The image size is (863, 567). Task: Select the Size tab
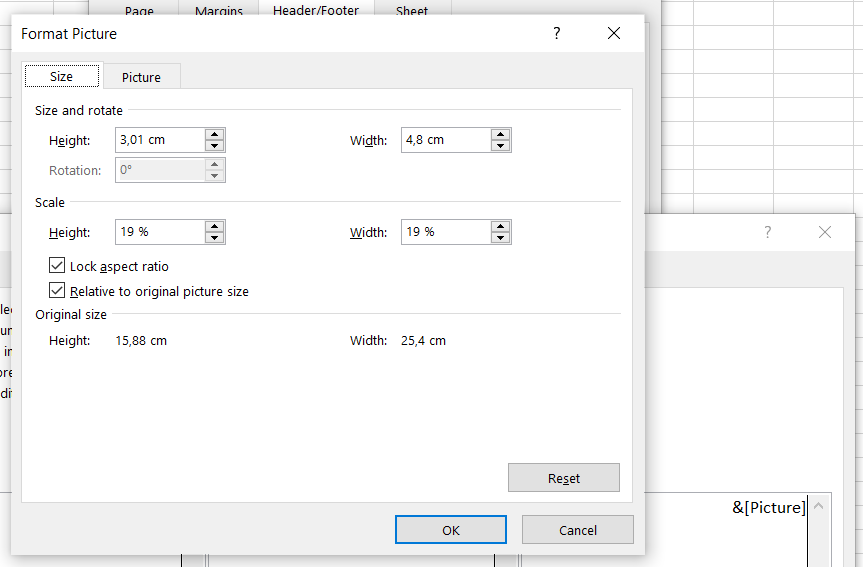[x=61, y=77]
